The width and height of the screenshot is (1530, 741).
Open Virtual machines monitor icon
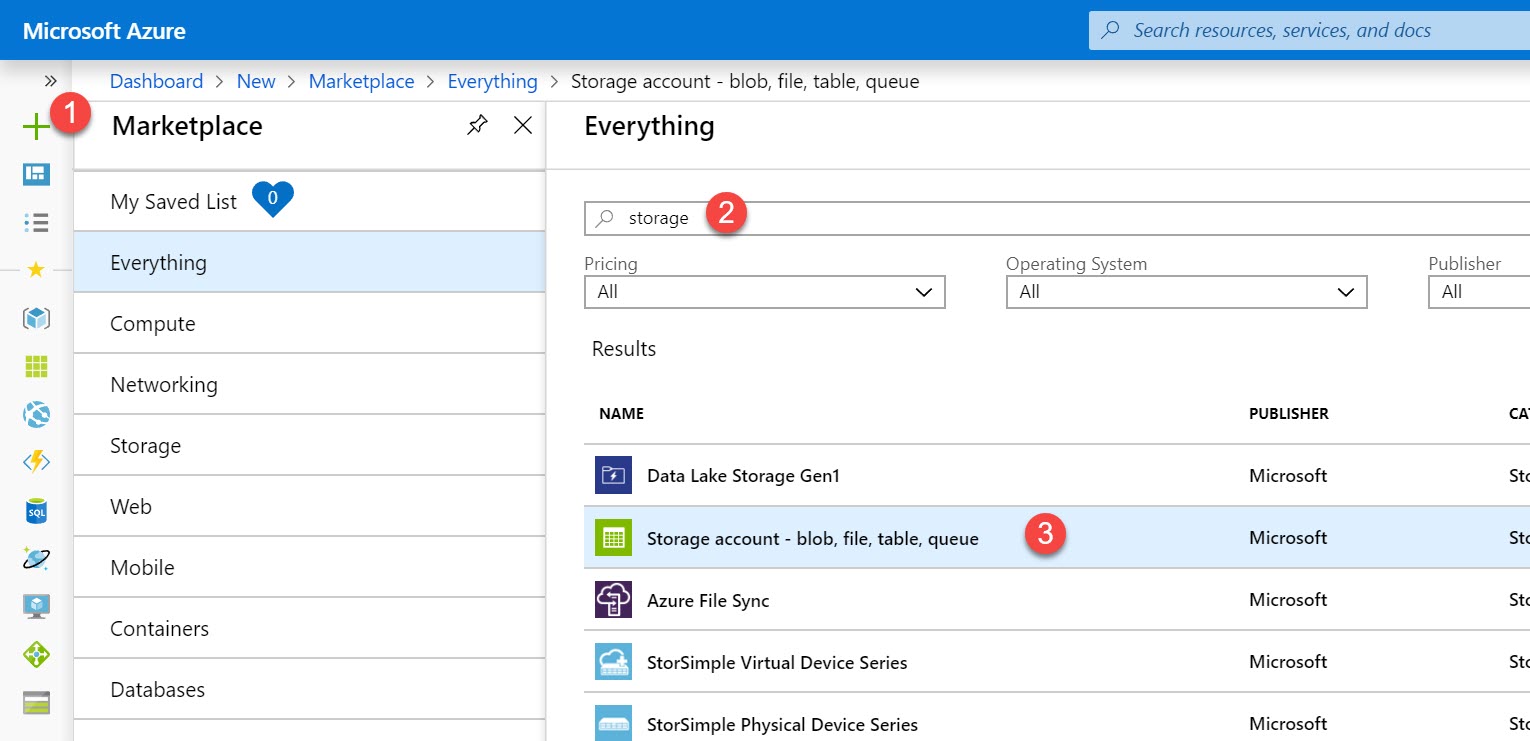click(36, 606)
